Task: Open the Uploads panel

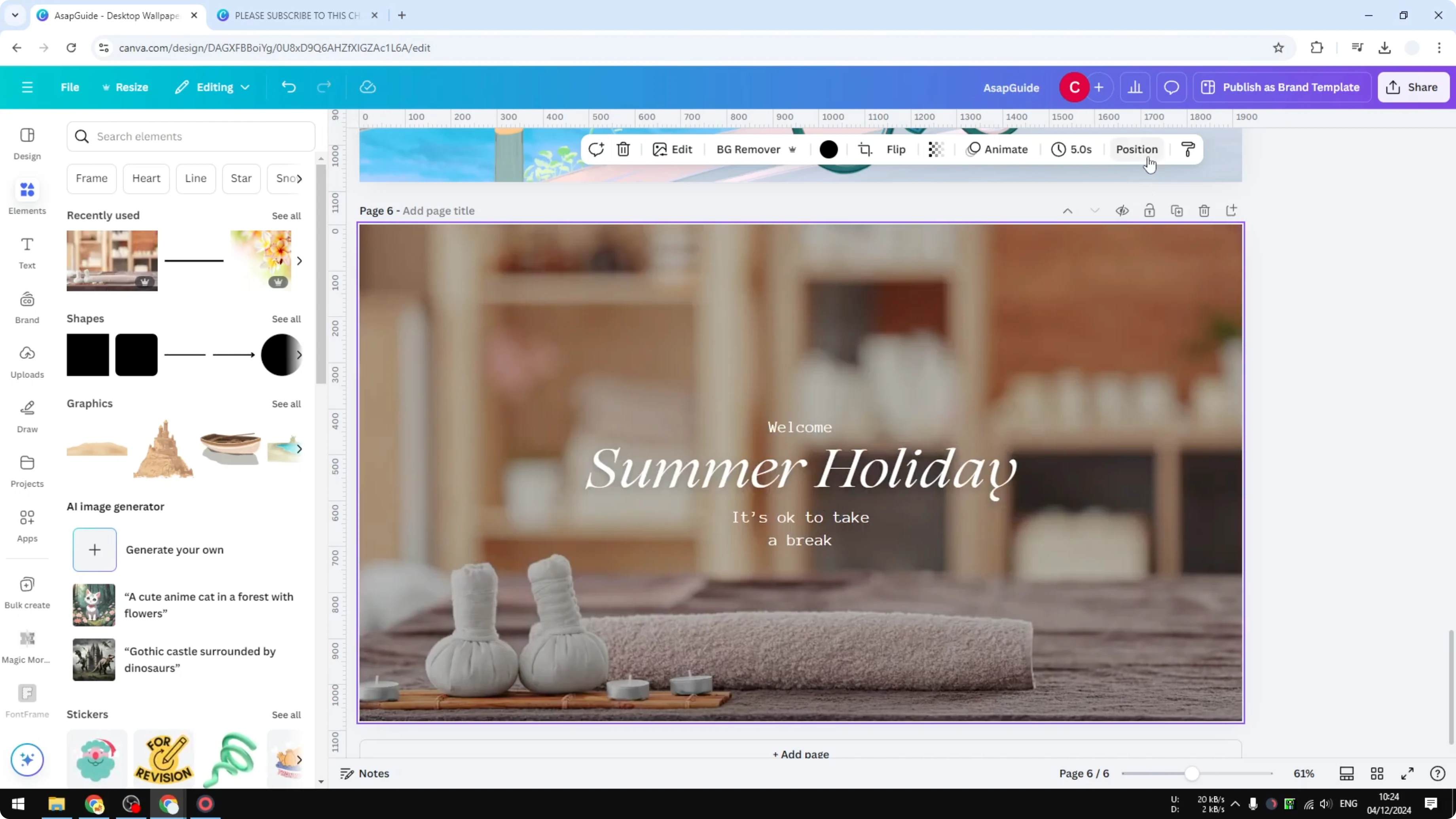Action: 27,362
